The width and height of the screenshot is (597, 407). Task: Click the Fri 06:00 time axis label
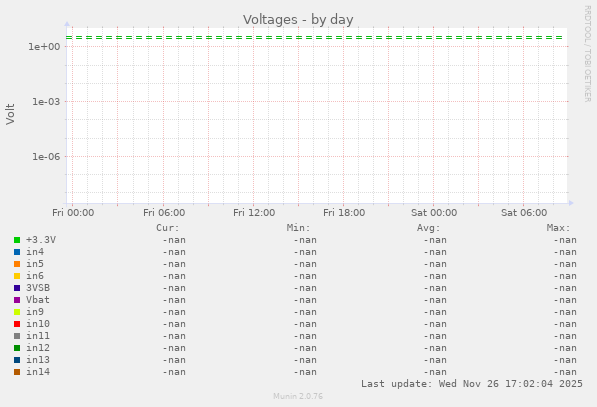click(164, 212)
